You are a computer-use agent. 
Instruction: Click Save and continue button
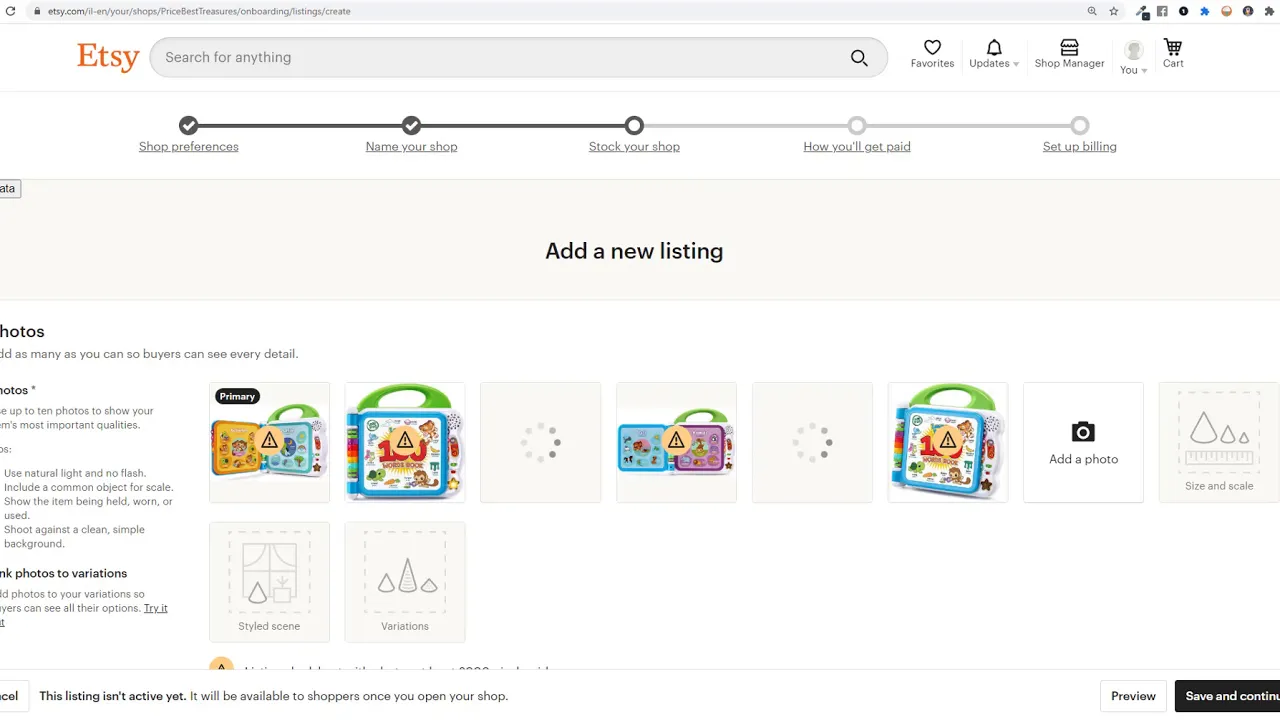[1228, 696]
